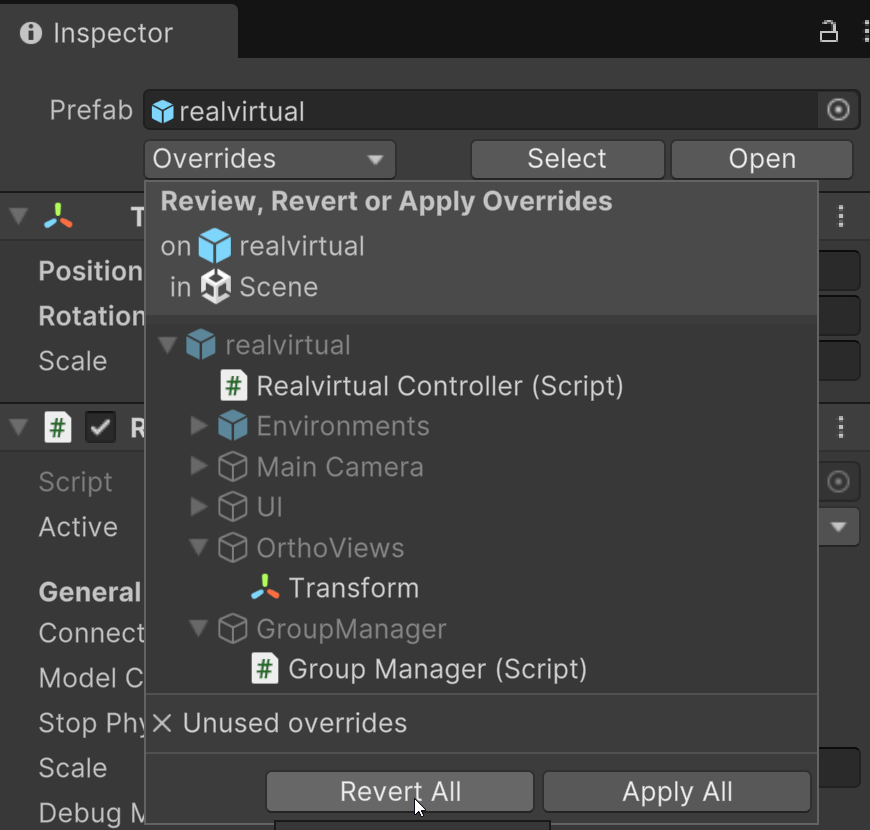Image resolution: width=870 pixels, height=830 pixels.
Task: Open the Transform component options menu
Action: tap(841, 216)
